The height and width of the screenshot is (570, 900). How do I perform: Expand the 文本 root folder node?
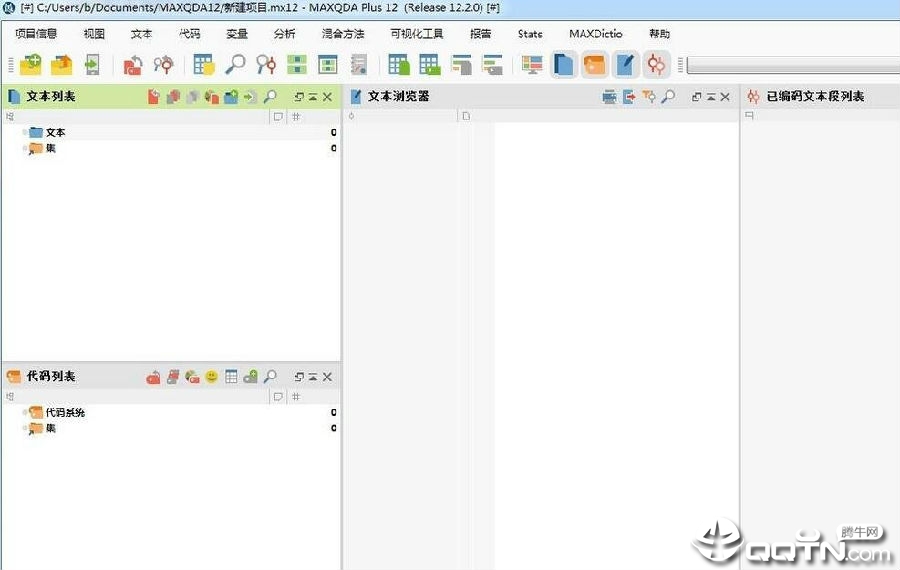tap(24, 133)
